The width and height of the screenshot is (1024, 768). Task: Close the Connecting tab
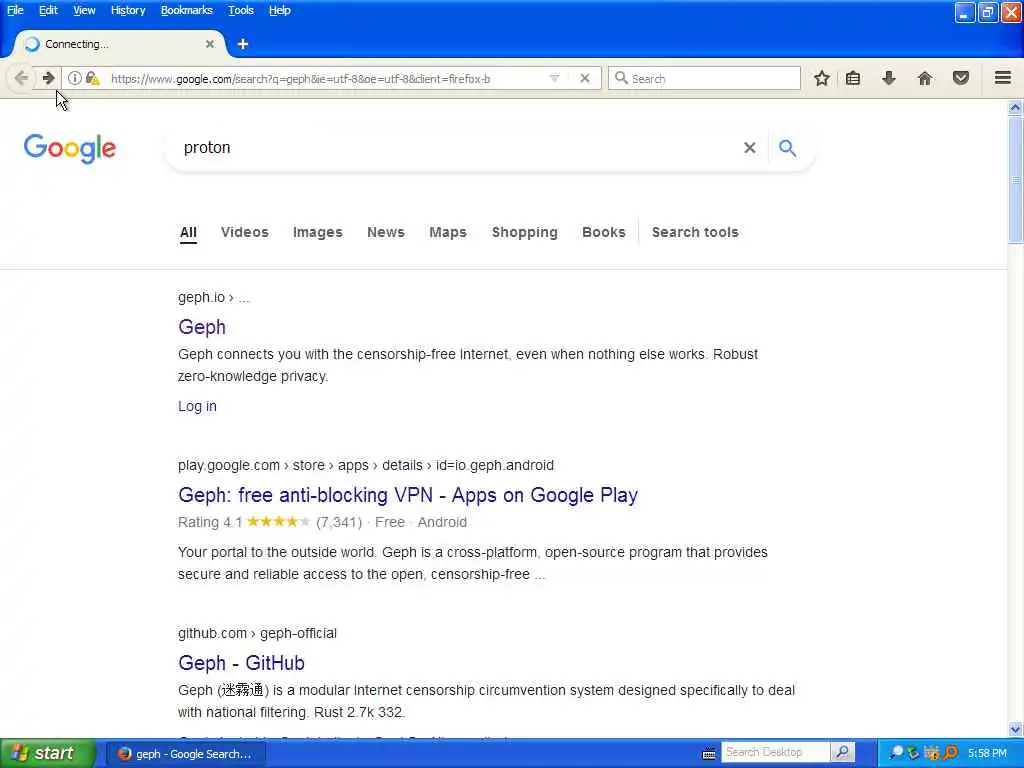[x=210, y=44]
